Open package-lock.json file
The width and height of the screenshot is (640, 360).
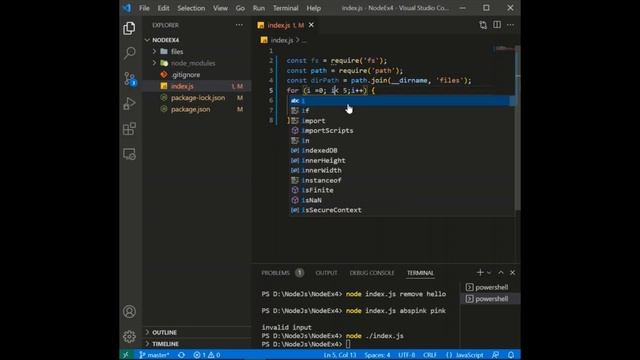pos(198,98)
